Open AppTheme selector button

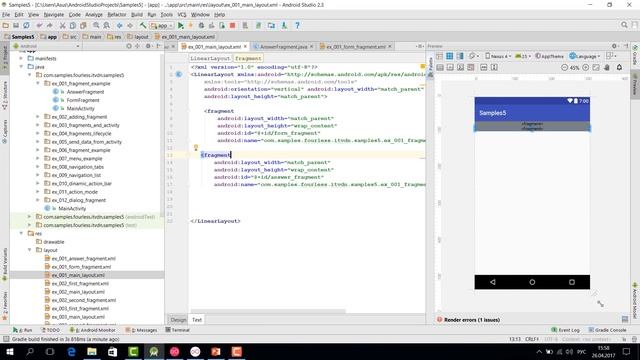tap(549, 56)
